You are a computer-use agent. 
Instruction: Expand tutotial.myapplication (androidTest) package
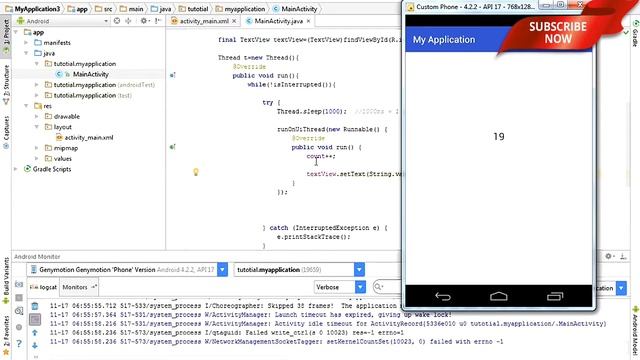(37, 84)
